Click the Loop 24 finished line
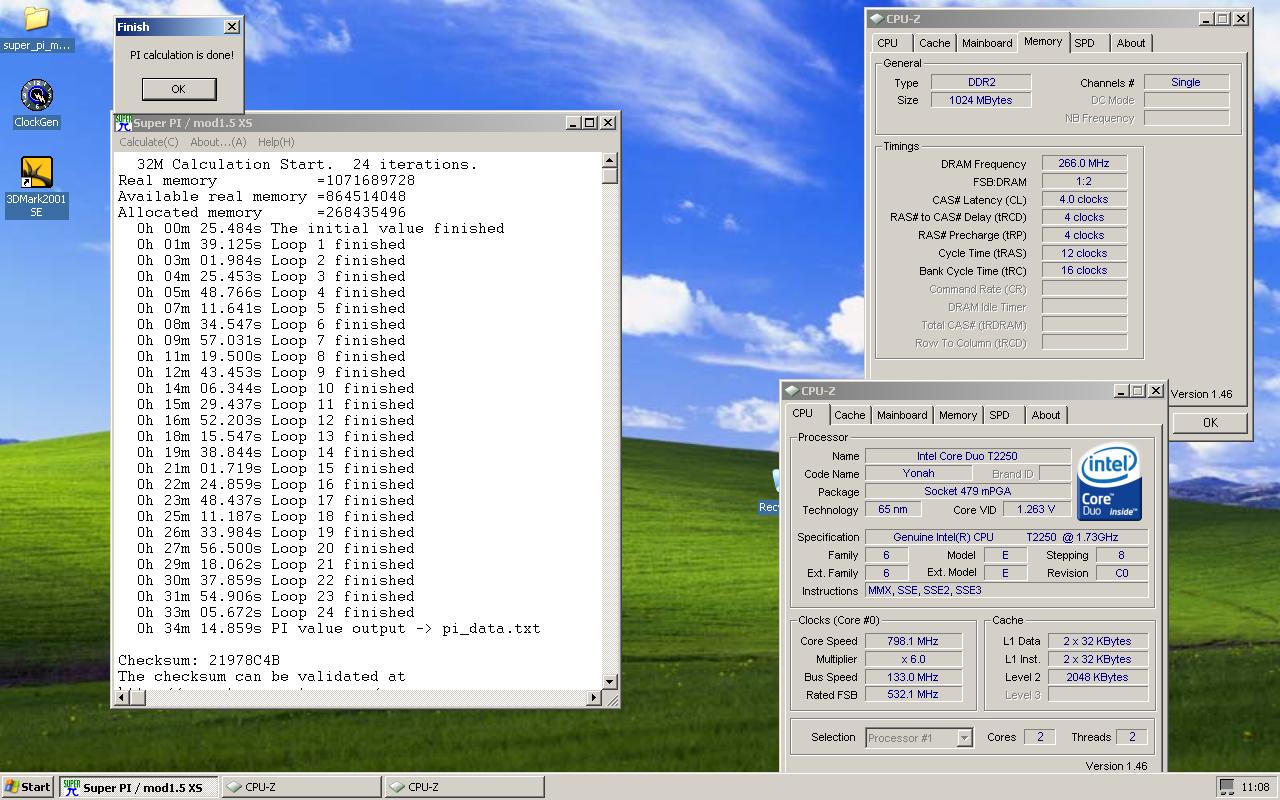 click(x=275, y=612)
